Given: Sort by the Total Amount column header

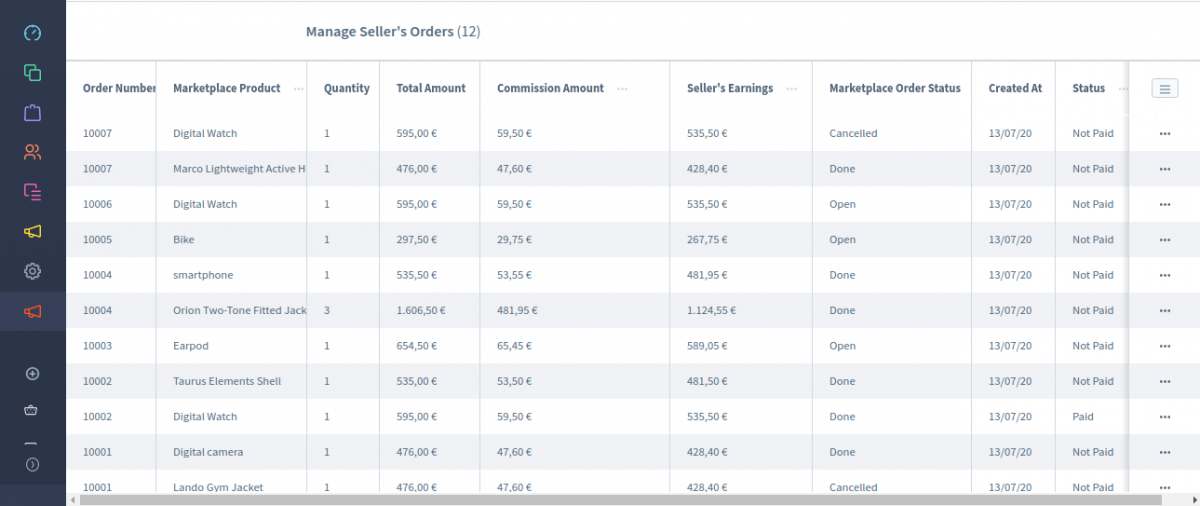Looking at the screenshot, I should [431, 88].
